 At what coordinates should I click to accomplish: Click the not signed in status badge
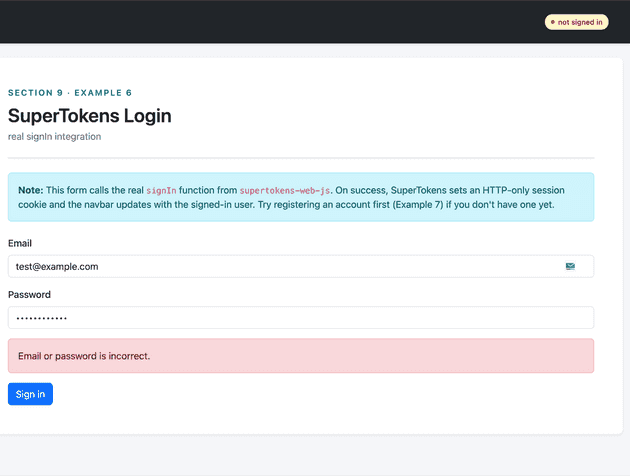(577, 22)
